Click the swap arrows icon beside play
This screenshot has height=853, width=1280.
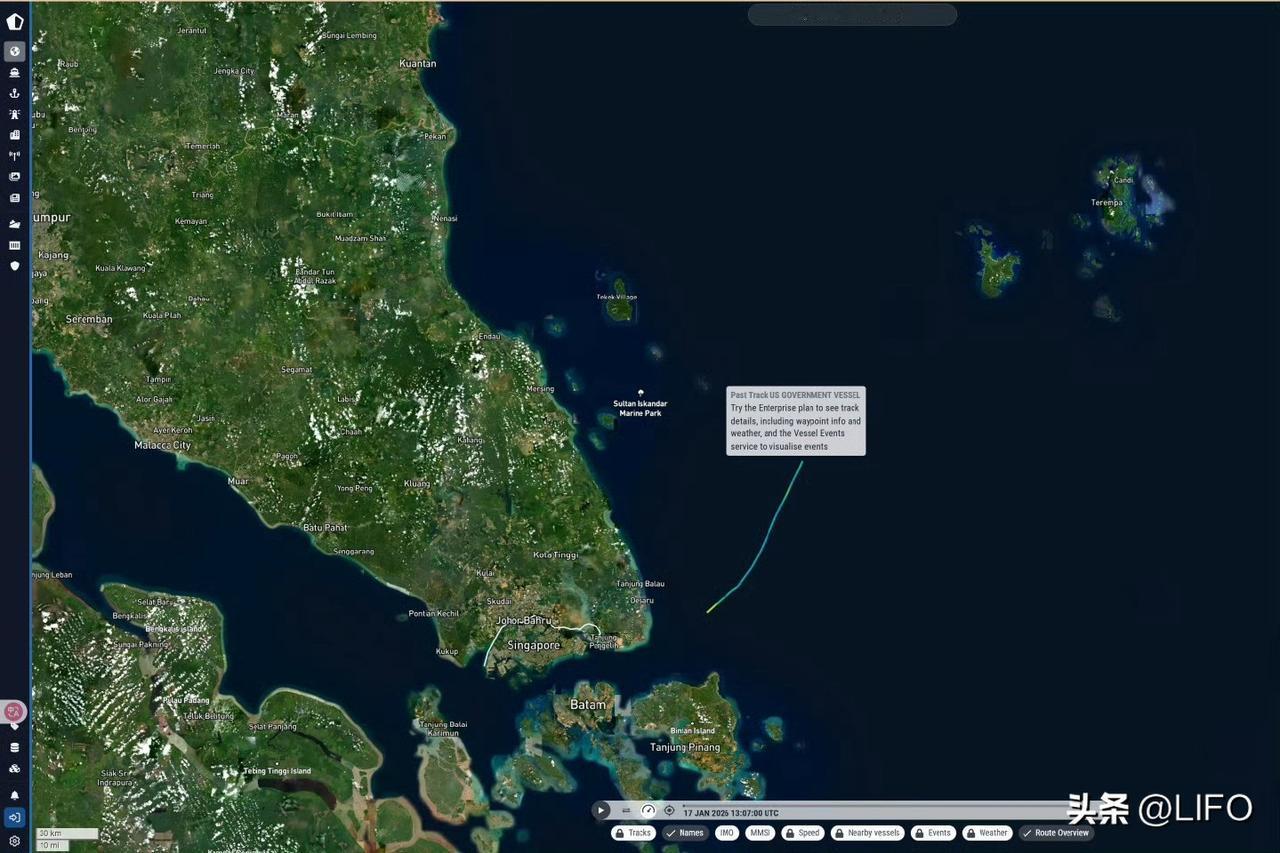[626, 811]
